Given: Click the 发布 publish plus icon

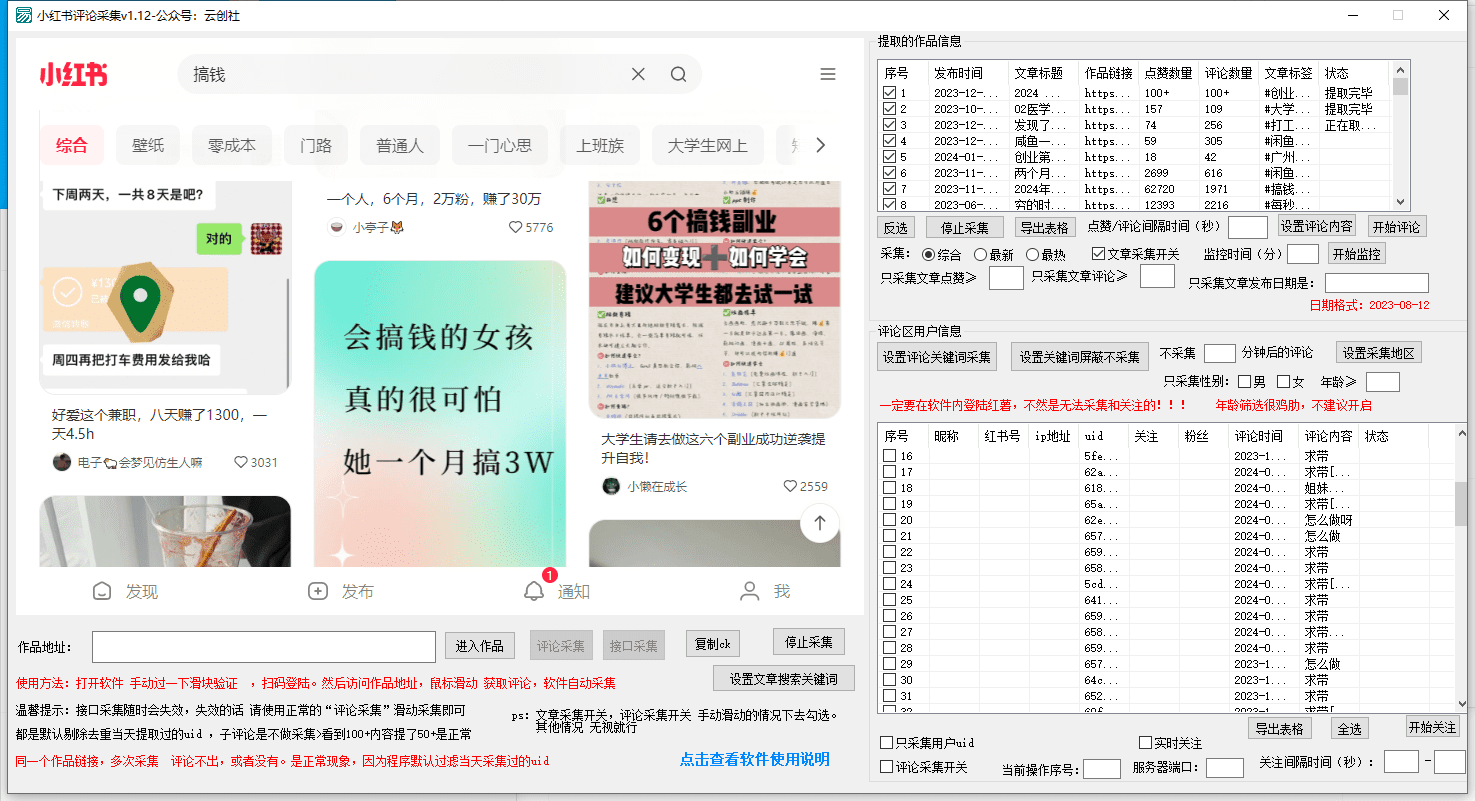Looking at the screenshot, I should [x=319, y=590].
